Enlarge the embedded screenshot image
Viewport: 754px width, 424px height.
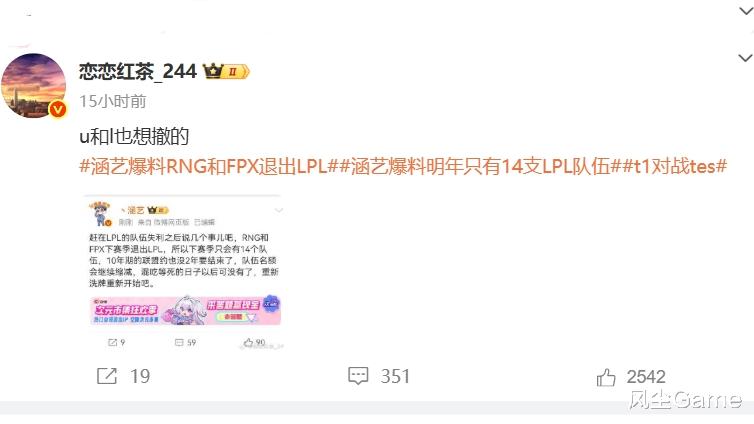click(x=184, y=272)
